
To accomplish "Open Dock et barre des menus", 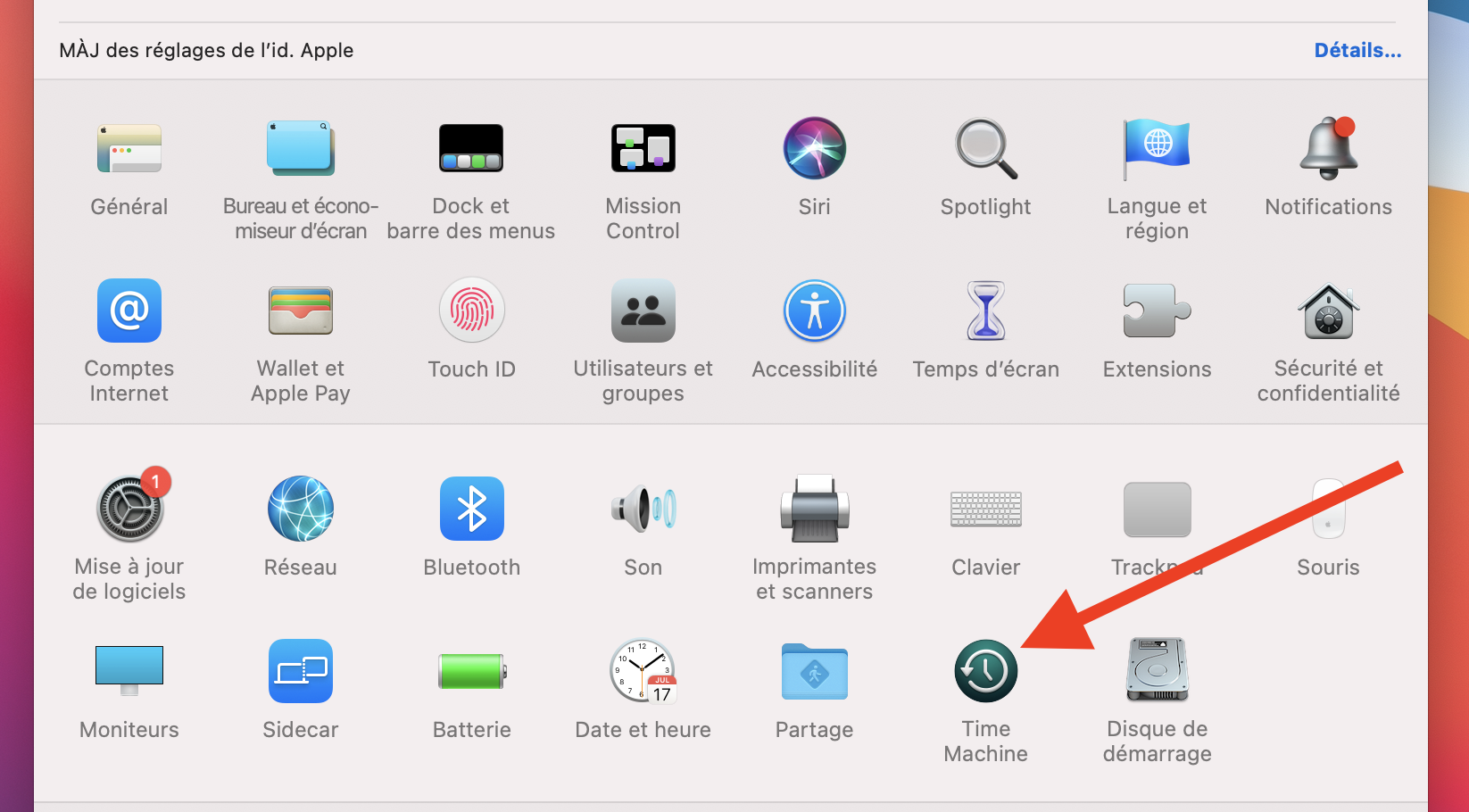I will pos(471,149).
